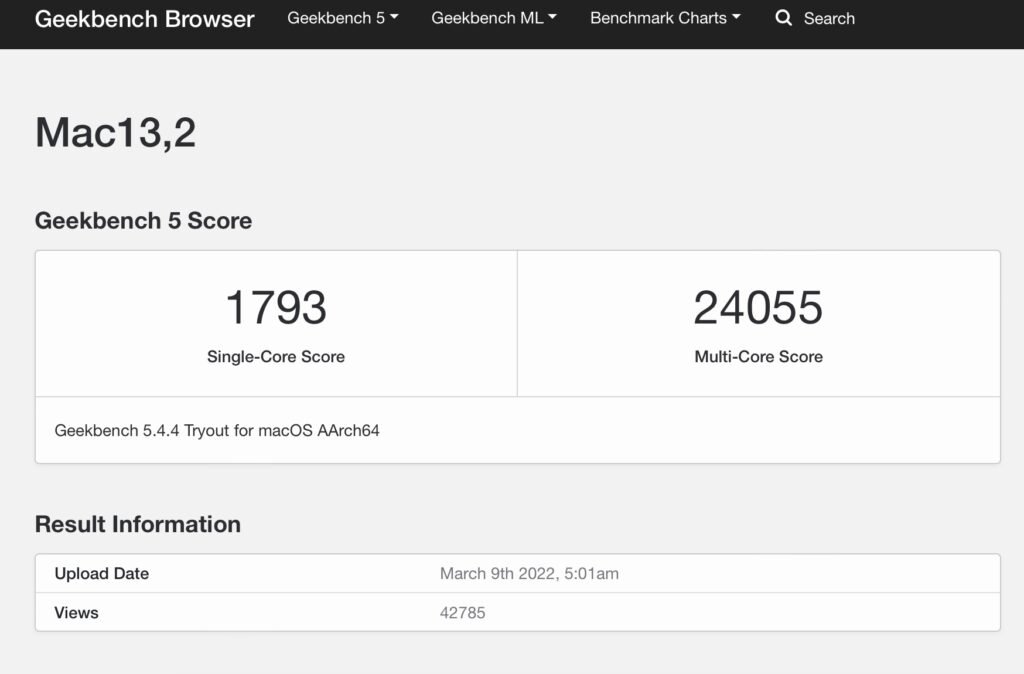Image resolution: width=1024 pixels, height=674 pixels.
Task: Click the Geekbench 5 Score heading
Action: (143, 221)
